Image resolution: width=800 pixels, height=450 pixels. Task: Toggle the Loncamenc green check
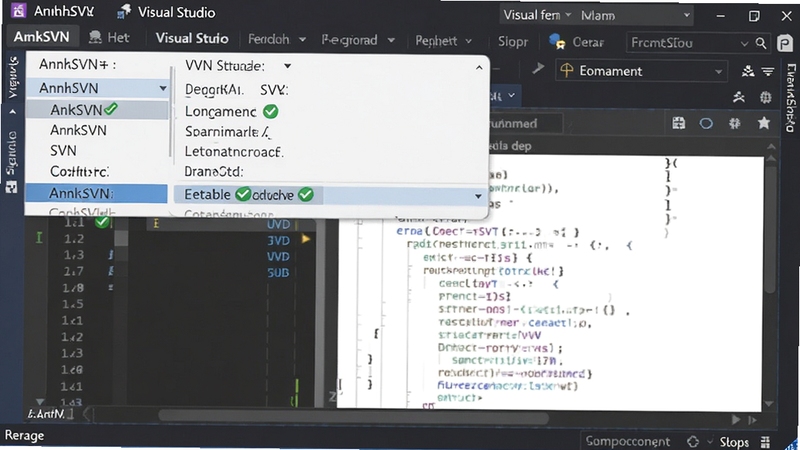(x=270, y=111)
